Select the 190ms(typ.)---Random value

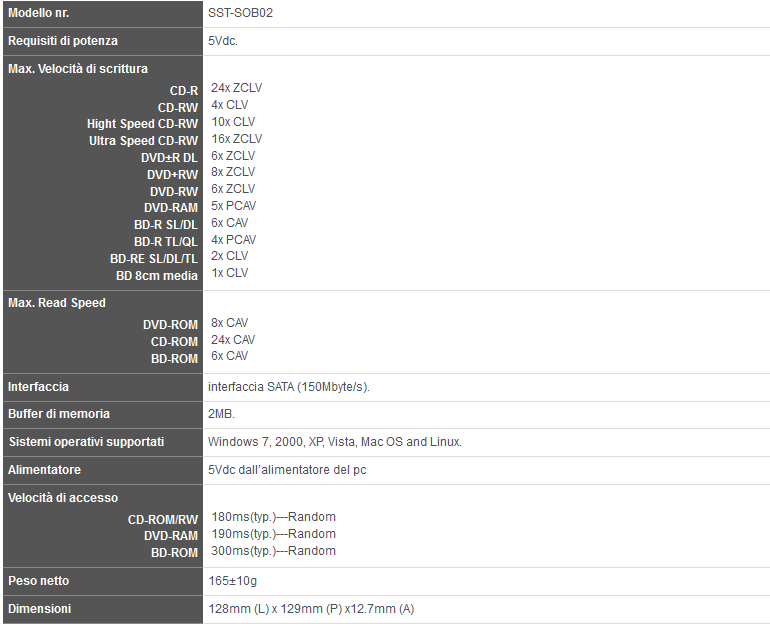point(274,534)
